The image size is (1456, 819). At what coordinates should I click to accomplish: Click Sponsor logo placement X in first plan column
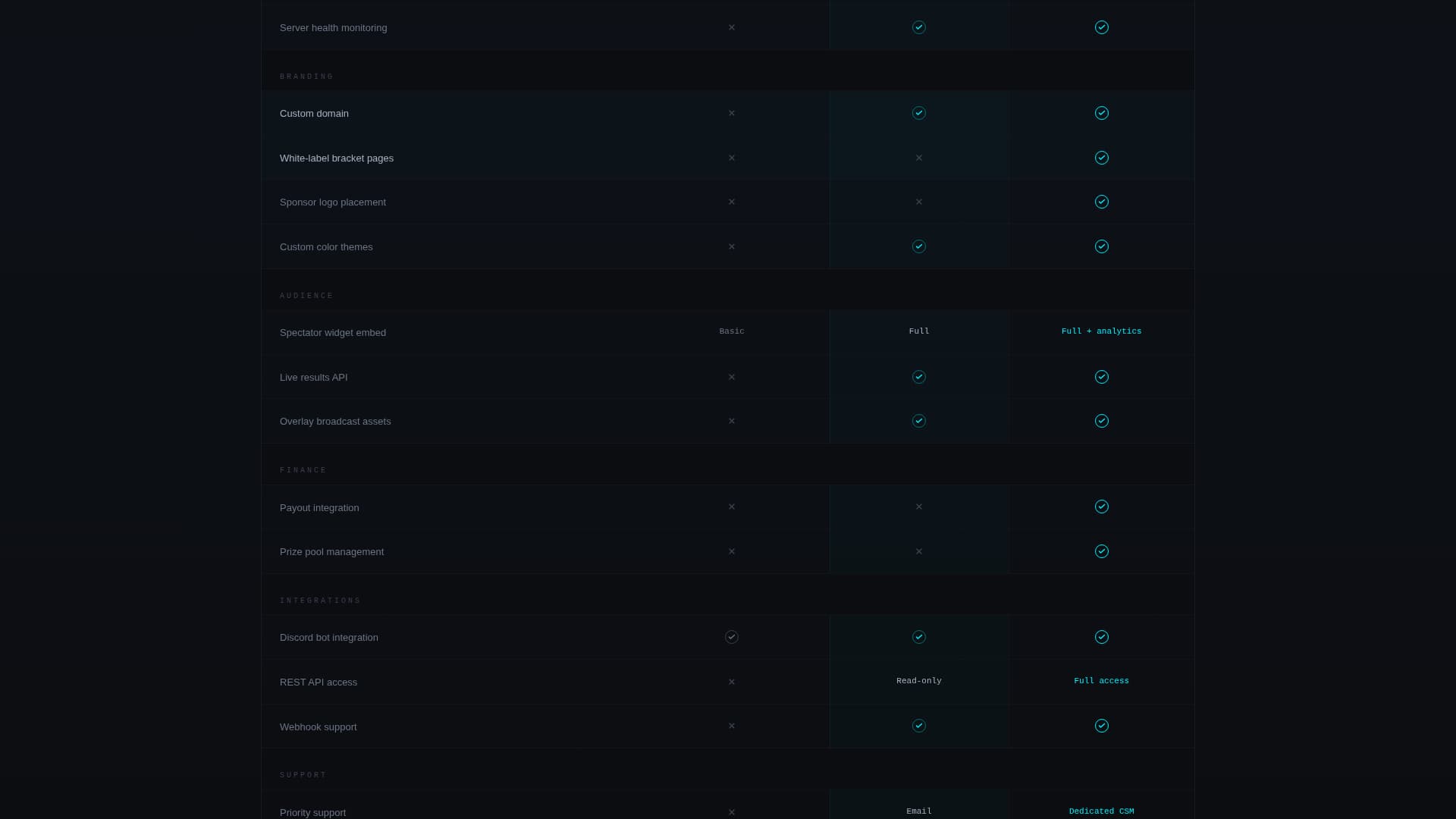(x=732, y=202)
